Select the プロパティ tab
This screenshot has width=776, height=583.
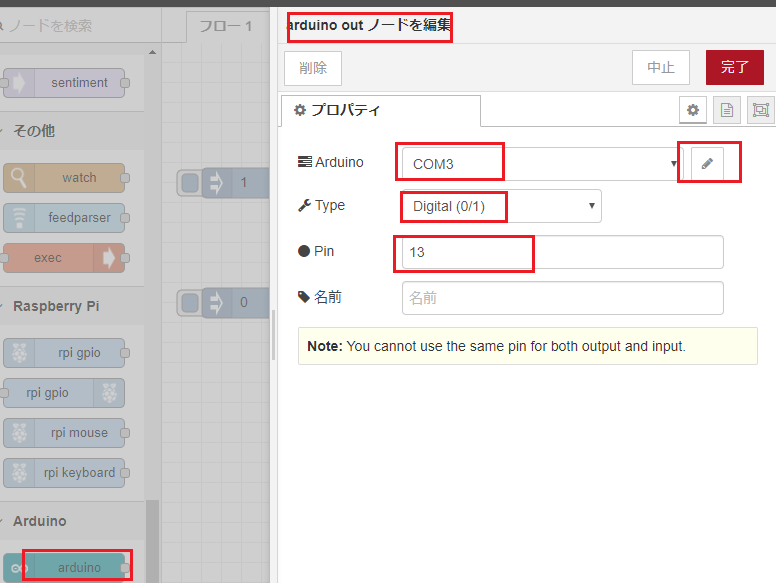(381, 110)
